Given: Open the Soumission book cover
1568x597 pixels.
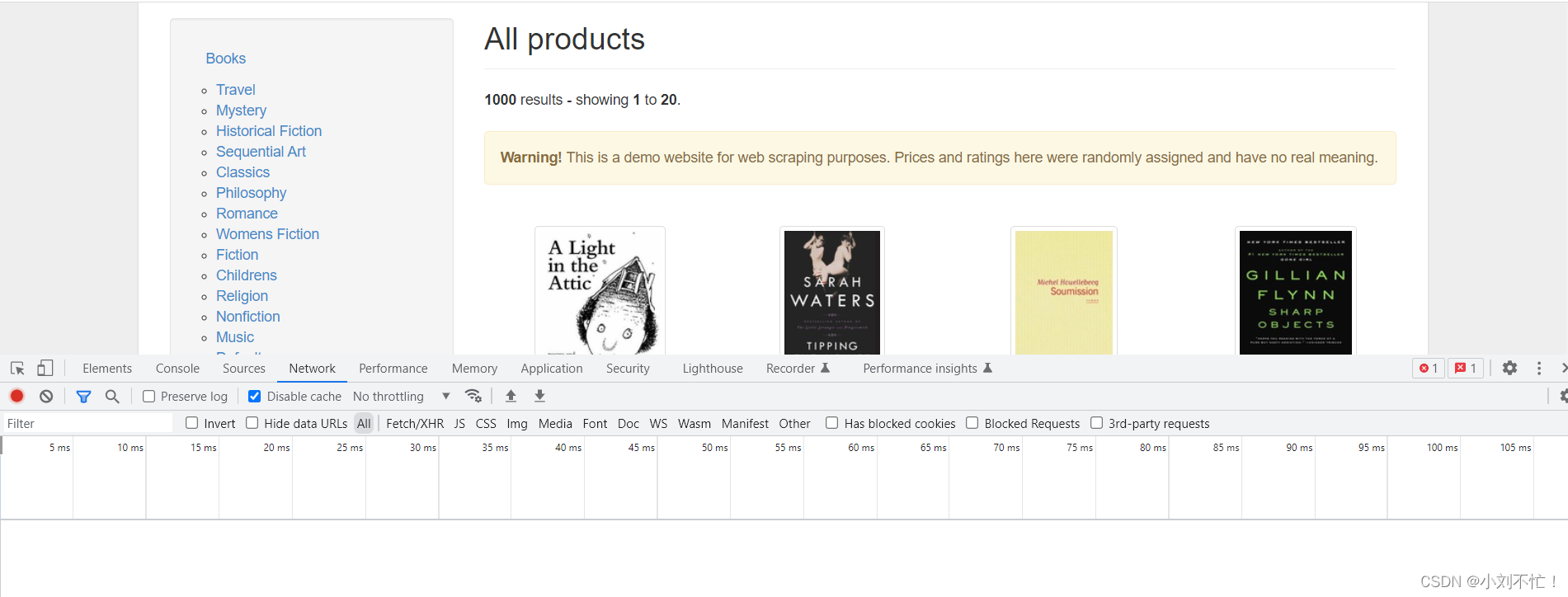Looking at the screenshot, I should coord(1064,291).
